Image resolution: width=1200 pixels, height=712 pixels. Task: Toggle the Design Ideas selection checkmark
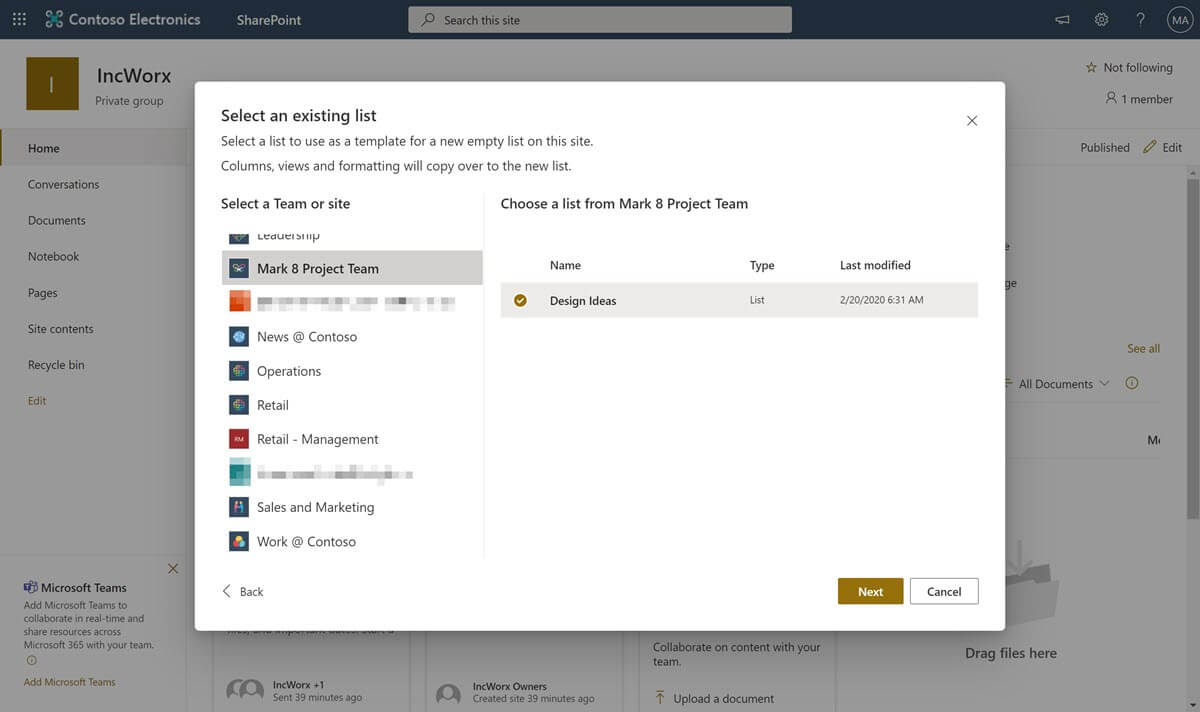[520, 300]
